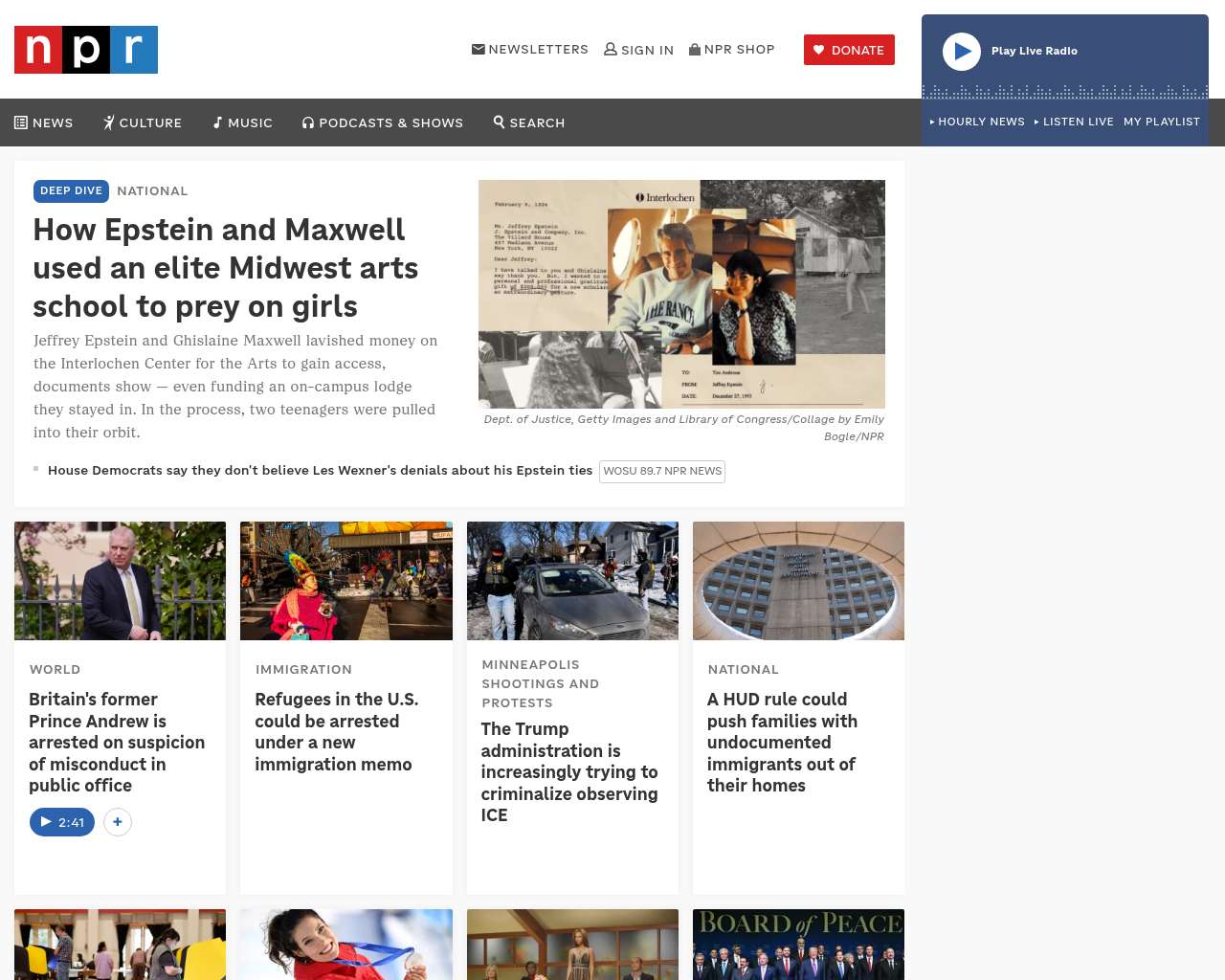This screenshot has width=1225, height=980.
Task: Open the HUD building story thumbnail
Action: coord(798,581)
